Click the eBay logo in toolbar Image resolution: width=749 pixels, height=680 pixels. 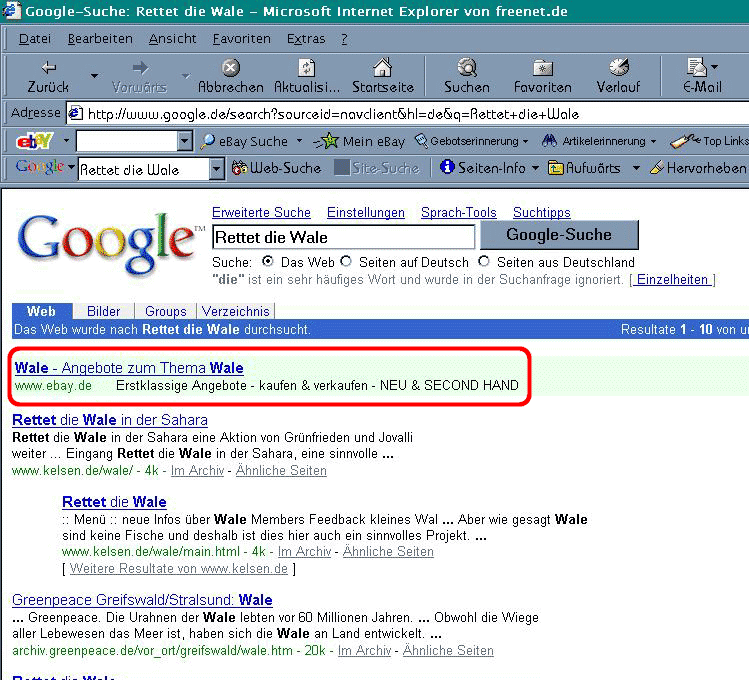pyautogui.click(x=34, y=141)
